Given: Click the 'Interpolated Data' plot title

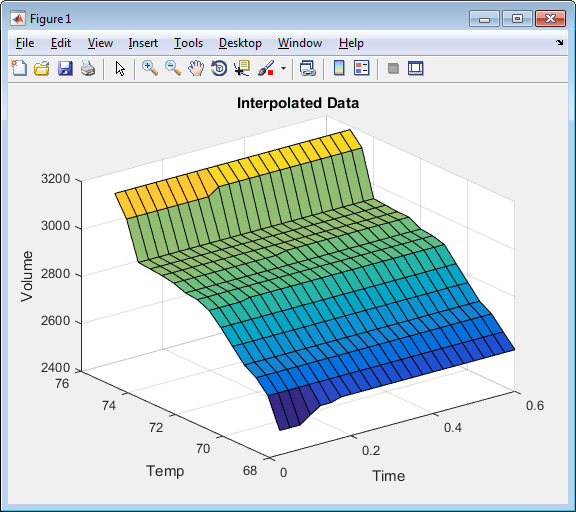Looking at the screenshot, I should coord(298,103).
